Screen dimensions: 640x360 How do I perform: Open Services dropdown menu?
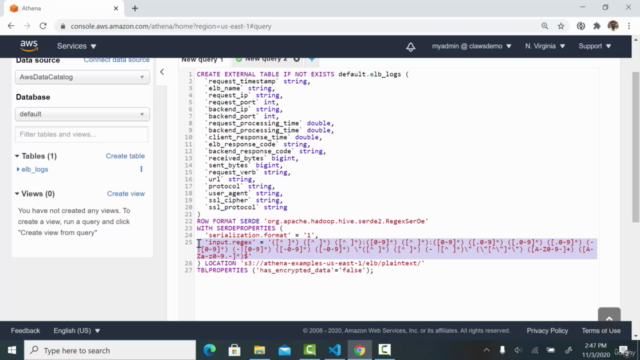coord(76,46)
